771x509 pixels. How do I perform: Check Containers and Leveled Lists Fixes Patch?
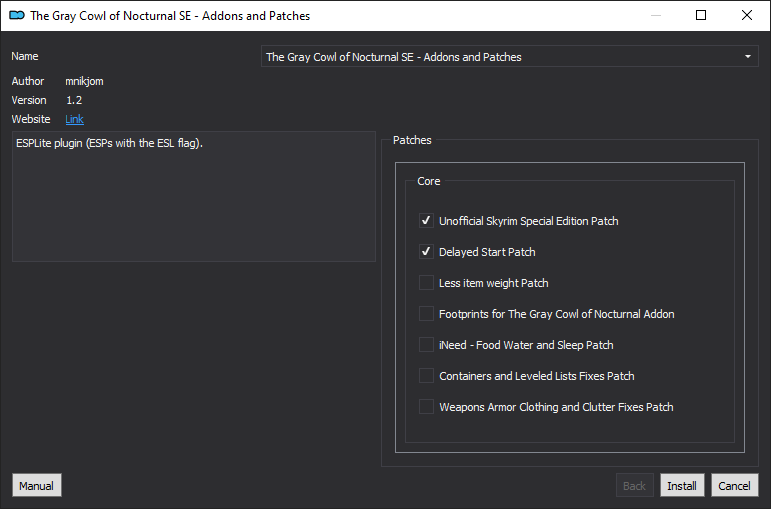pyautogui.click(x=426, y=376)
